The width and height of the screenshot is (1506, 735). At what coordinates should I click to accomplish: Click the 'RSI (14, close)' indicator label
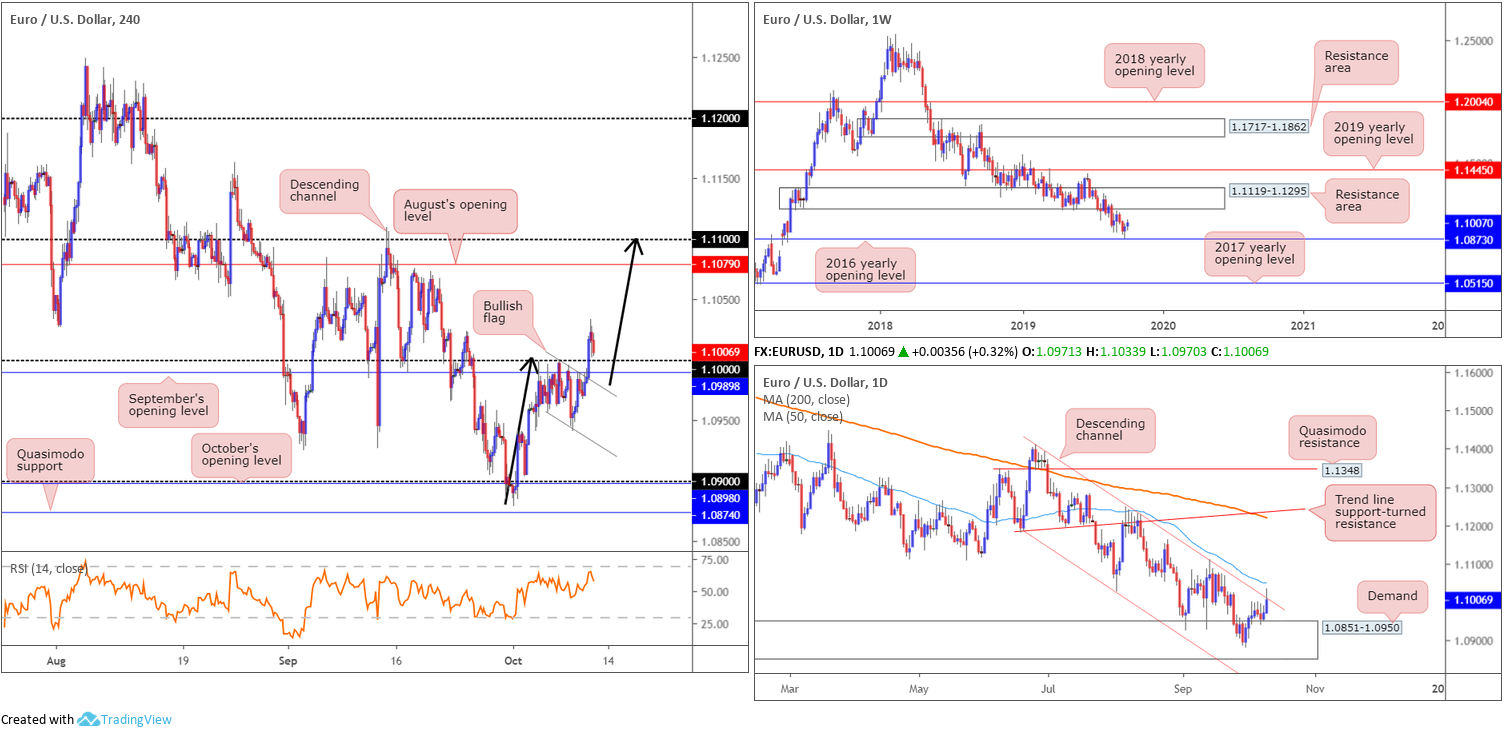(49, 568)
